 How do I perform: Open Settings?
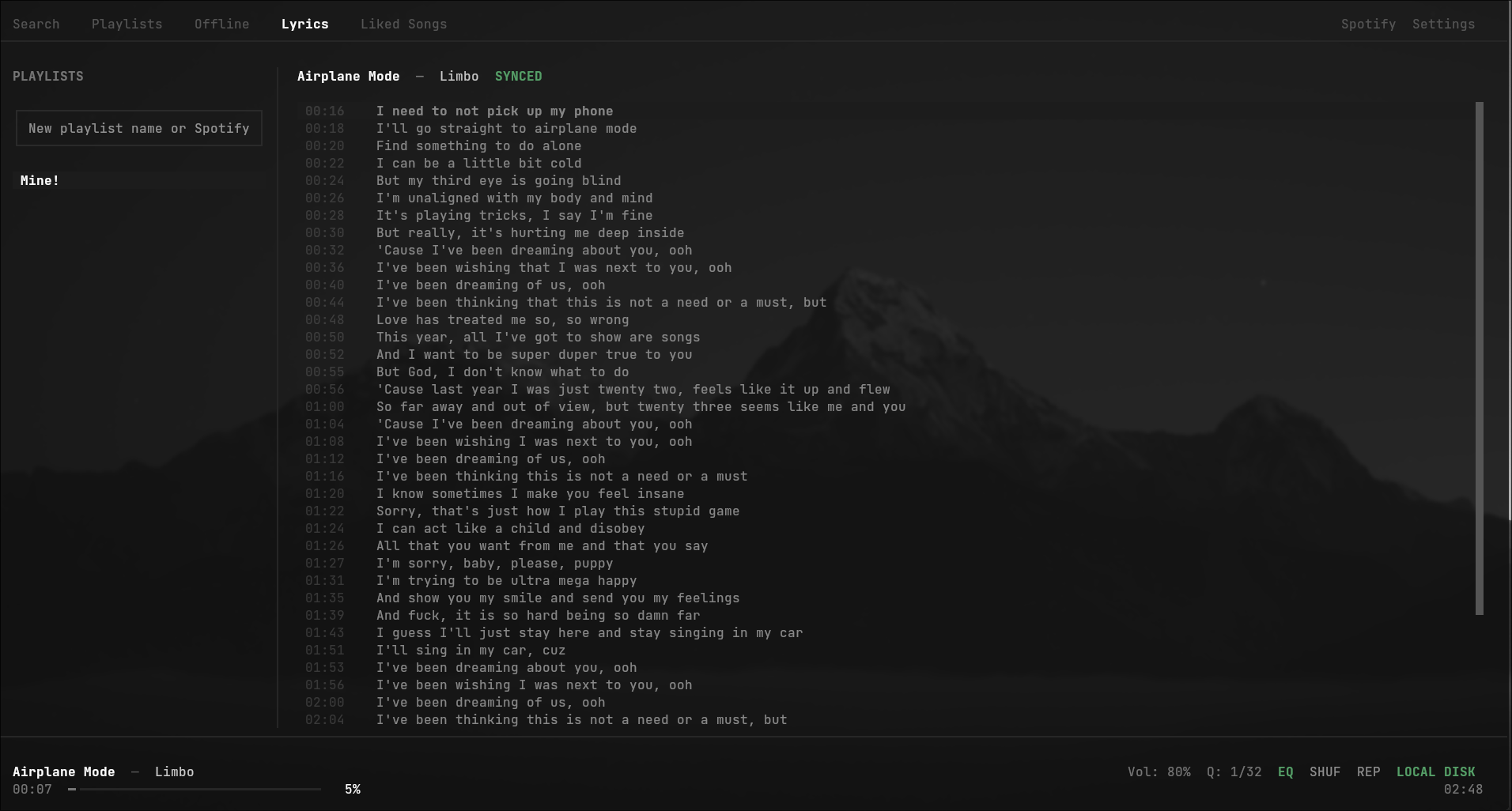(1443, 25)
